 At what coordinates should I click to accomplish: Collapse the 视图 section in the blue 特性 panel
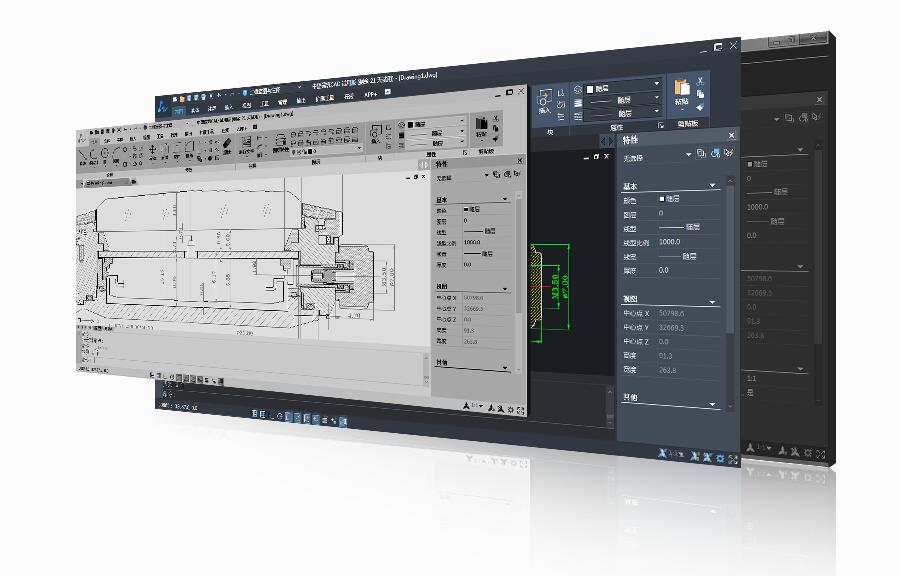pos(712,302)
